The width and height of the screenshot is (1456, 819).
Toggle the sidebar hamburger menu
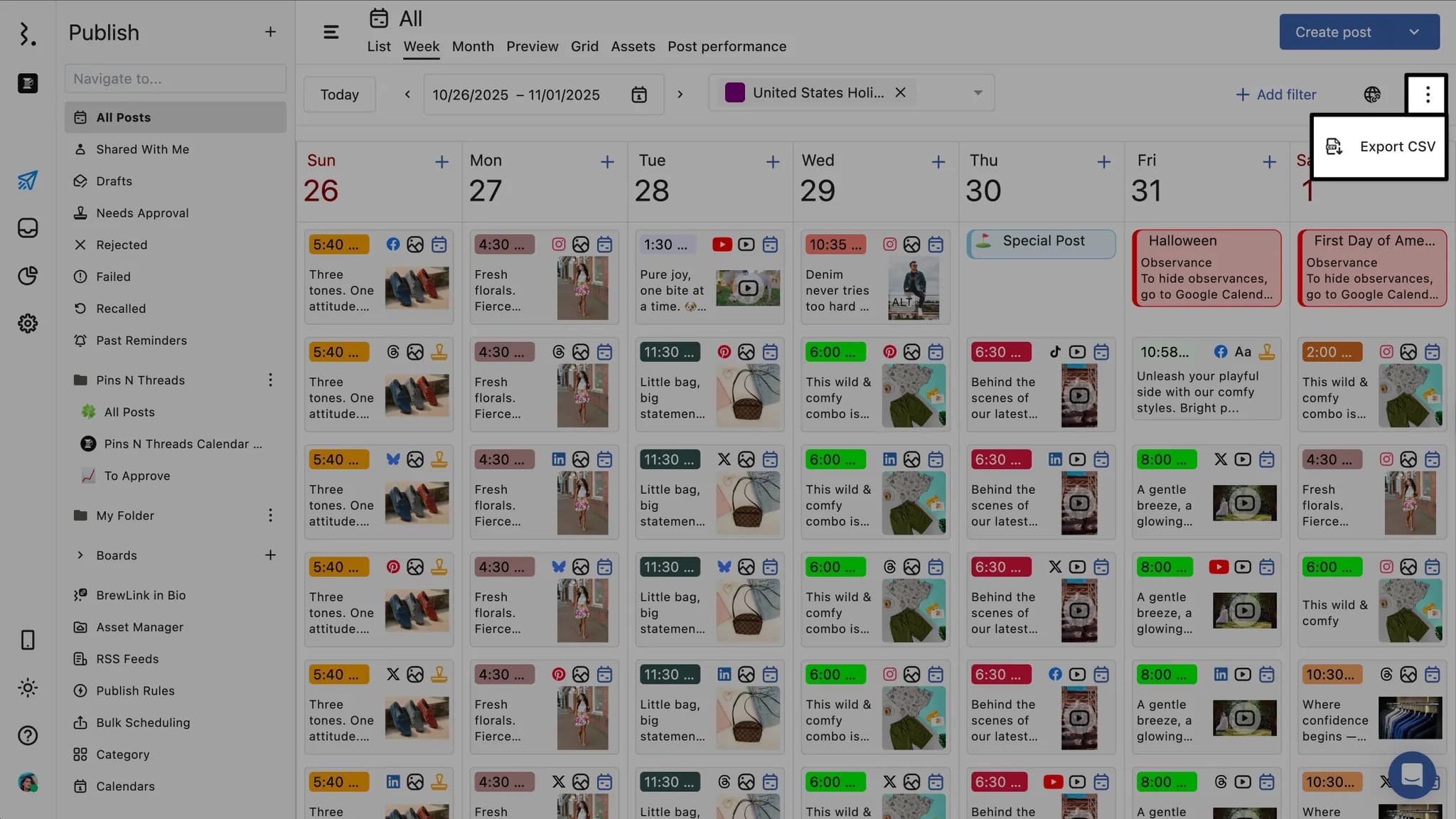pos(331,32)
